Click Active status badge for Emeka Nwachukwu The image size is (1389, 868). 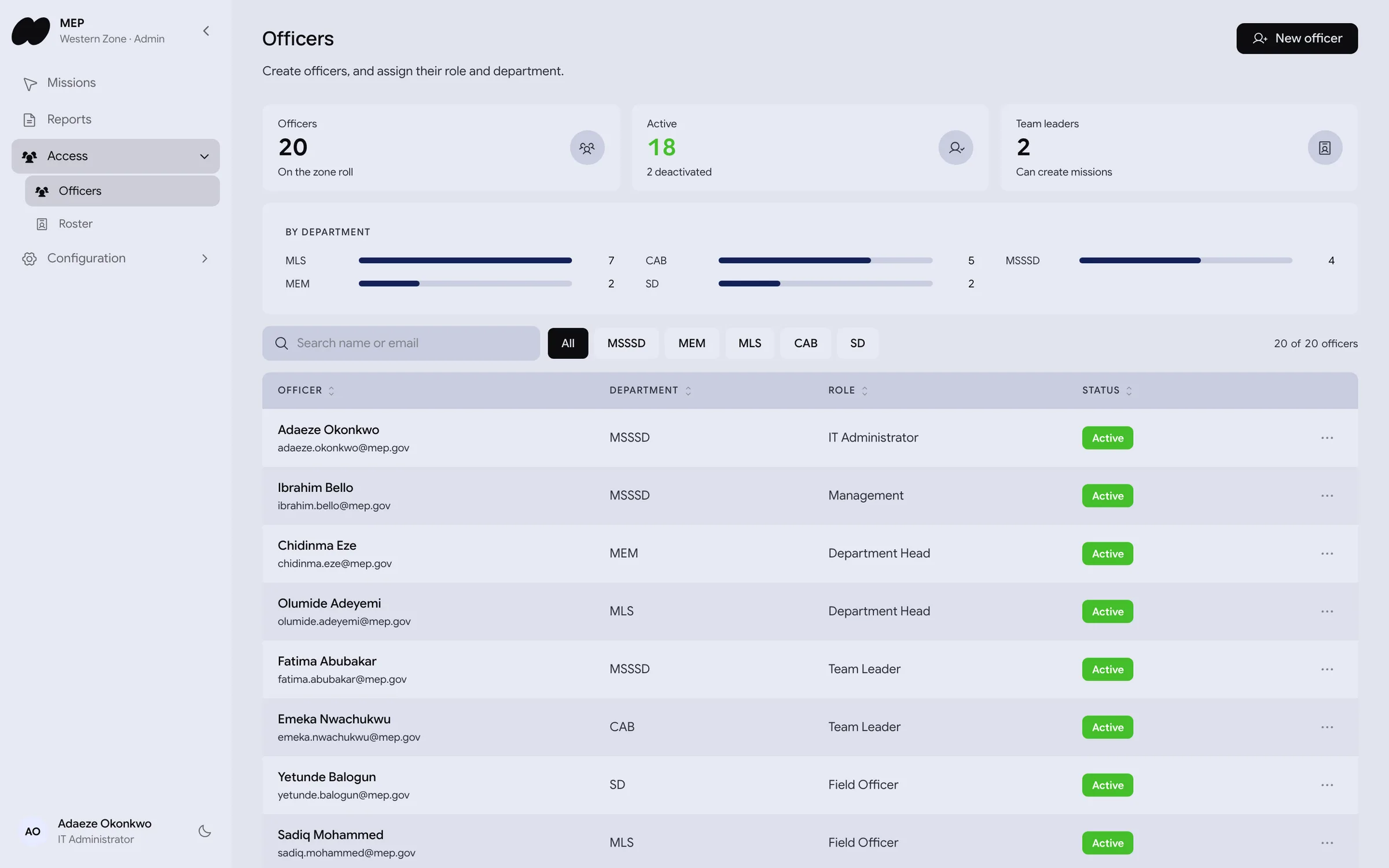1107,727
